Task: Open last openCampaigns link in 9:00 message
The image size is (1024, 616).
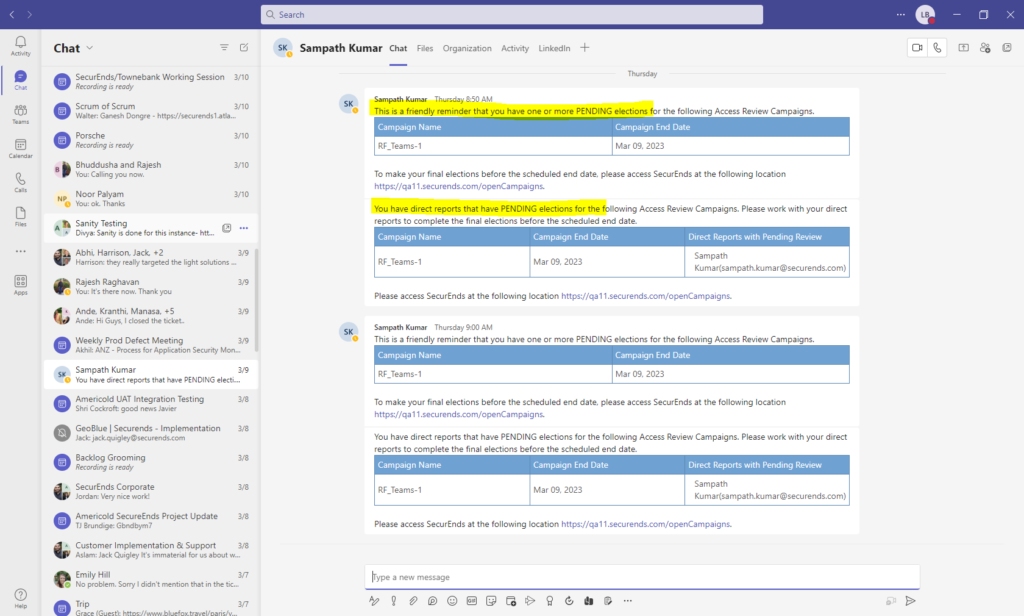Action: 645,524
